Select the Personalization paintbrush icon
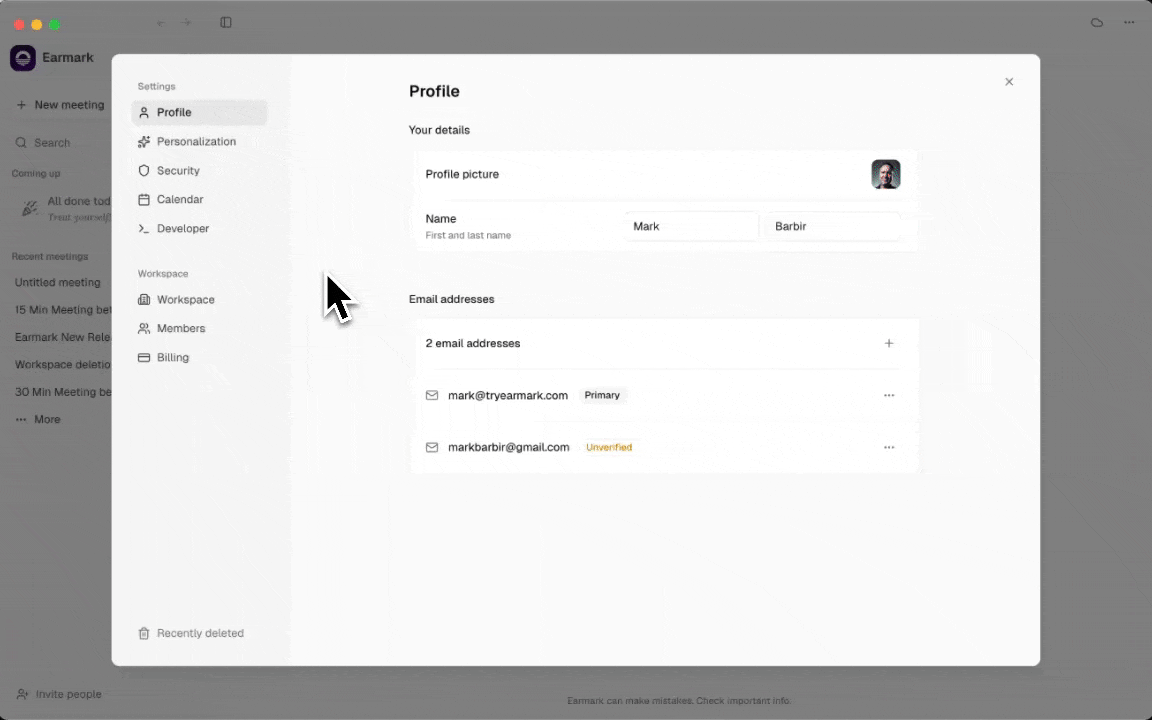 click(x=143, y=141)
